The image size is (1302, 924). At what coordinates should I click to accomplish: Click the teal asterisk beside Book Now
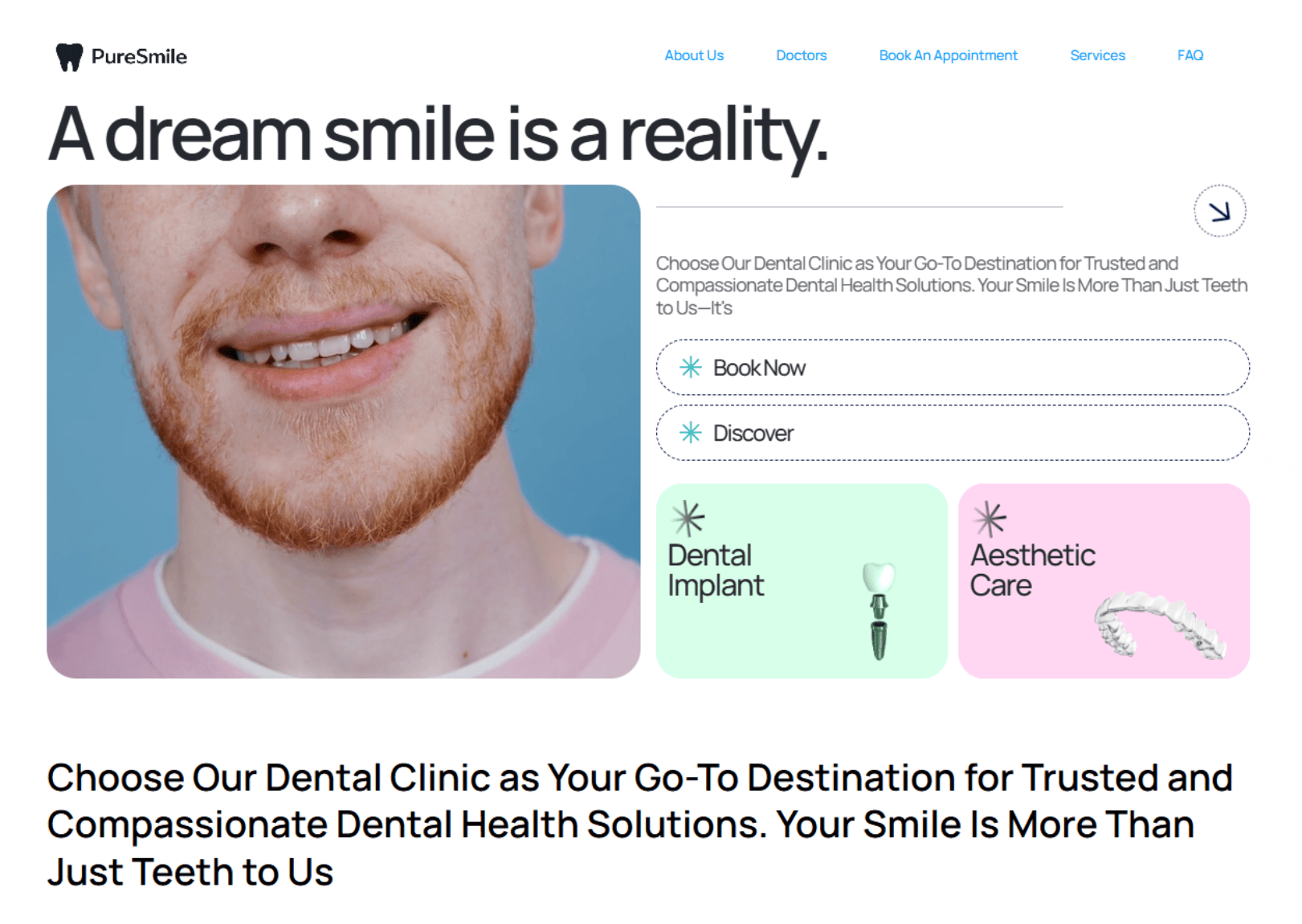click(x=691, y=368)
